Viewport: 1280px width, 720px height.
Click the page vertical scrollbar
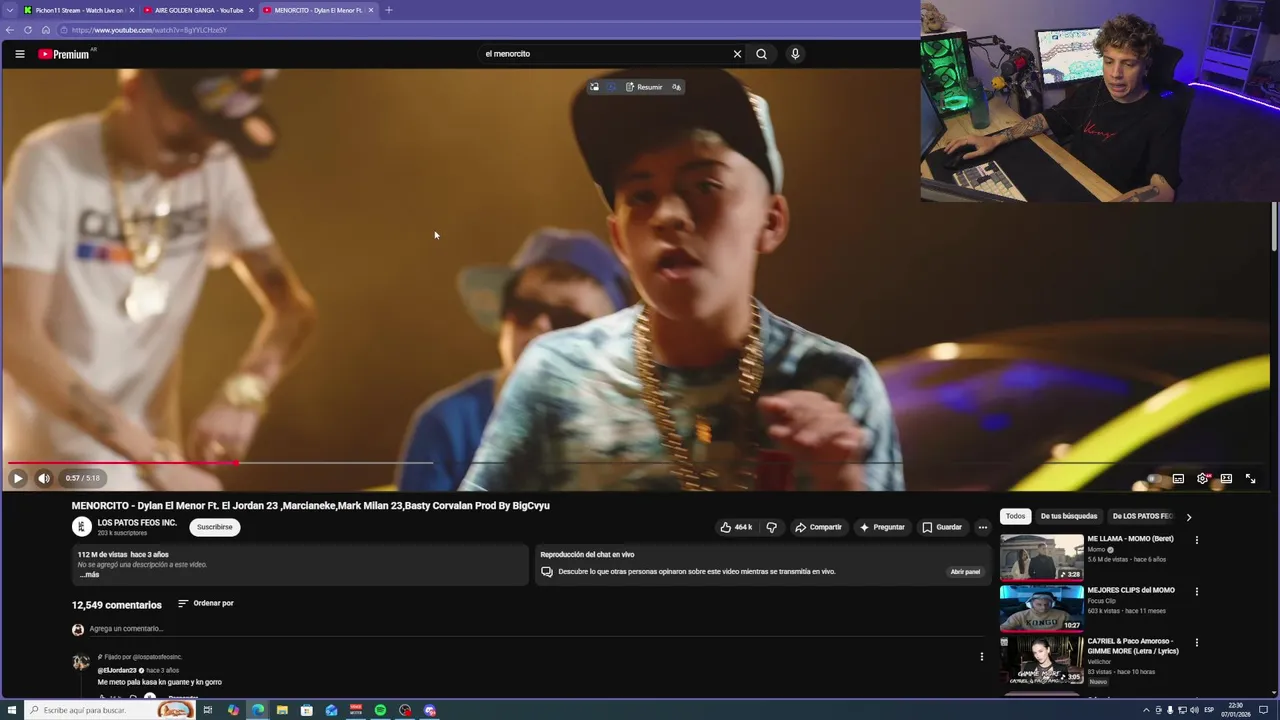pos(1274,226)
